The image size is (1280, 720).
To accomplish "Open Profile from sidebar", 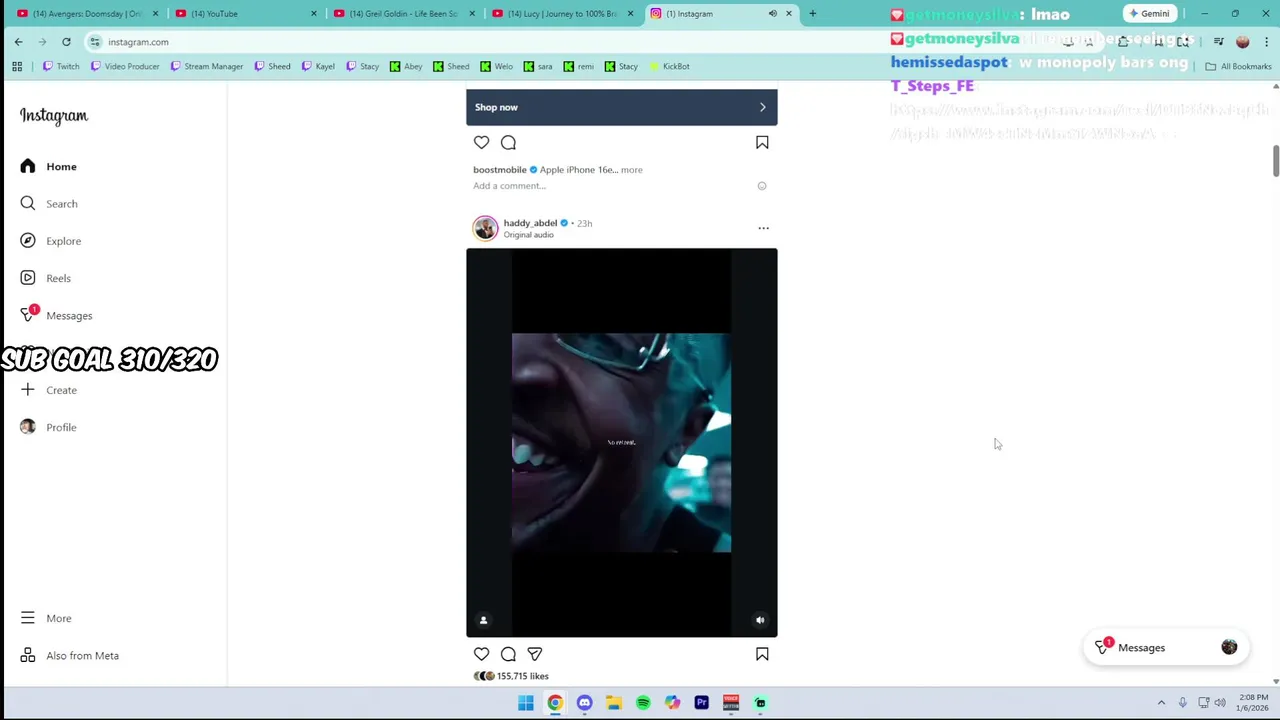I will (x=48, y=427).
